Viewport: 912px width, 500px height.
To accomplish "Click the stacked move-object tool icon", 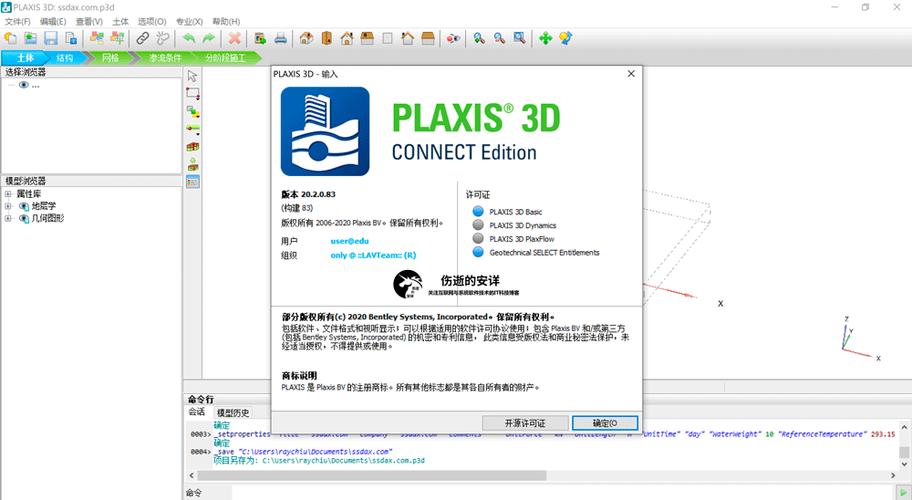I will coord(193,111).
